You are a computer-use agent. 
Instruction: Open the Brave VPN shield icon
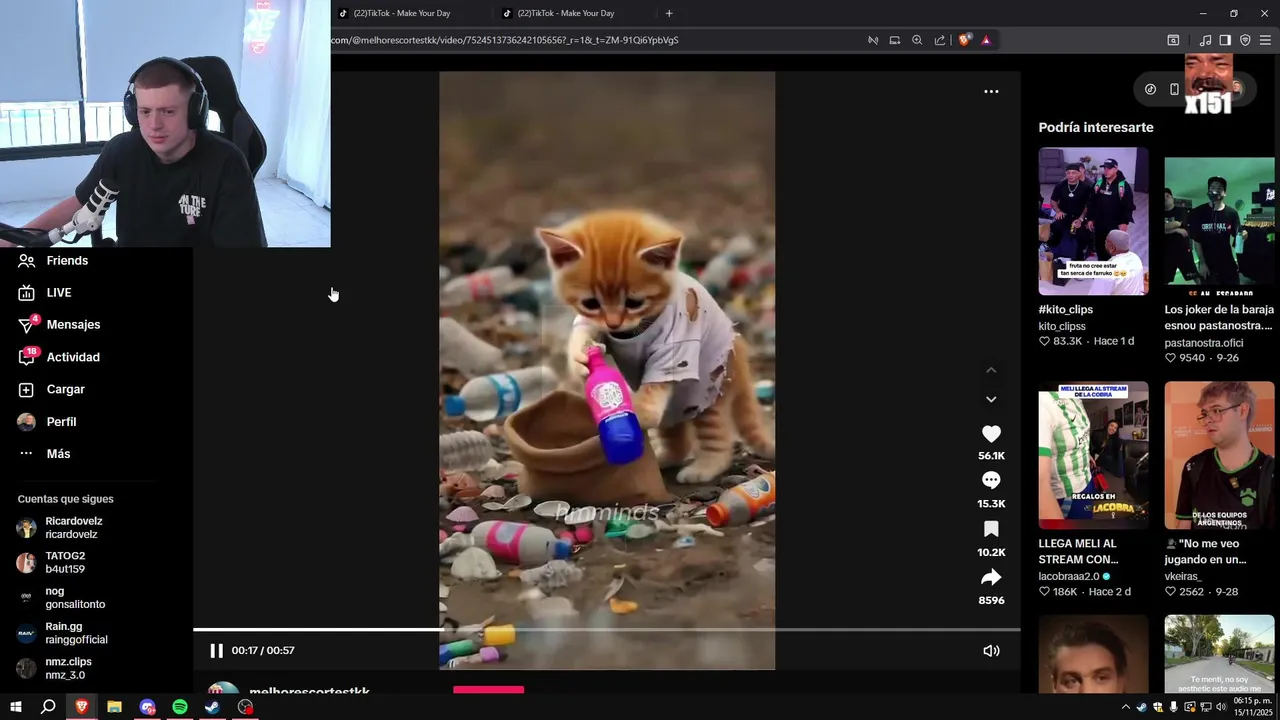point(1245,40)
